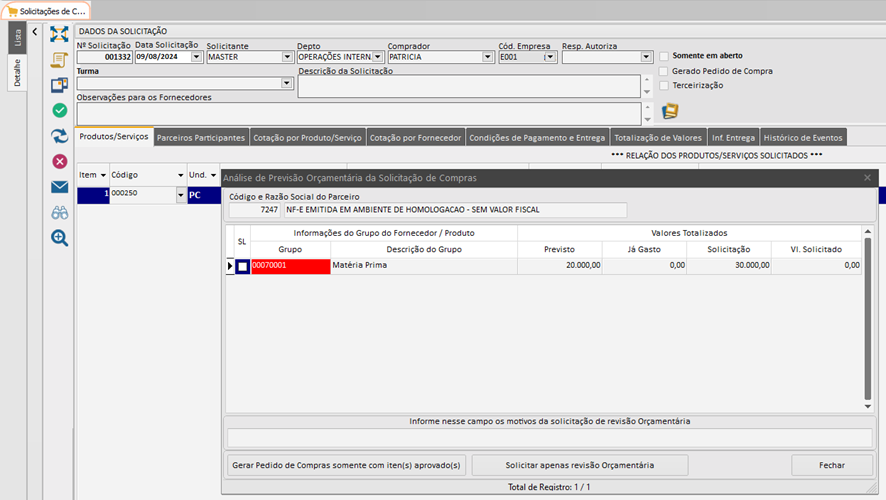Refresh using the blue circular arrows icon
Viewport: 886px width, 500px height.
click(59, 136)
